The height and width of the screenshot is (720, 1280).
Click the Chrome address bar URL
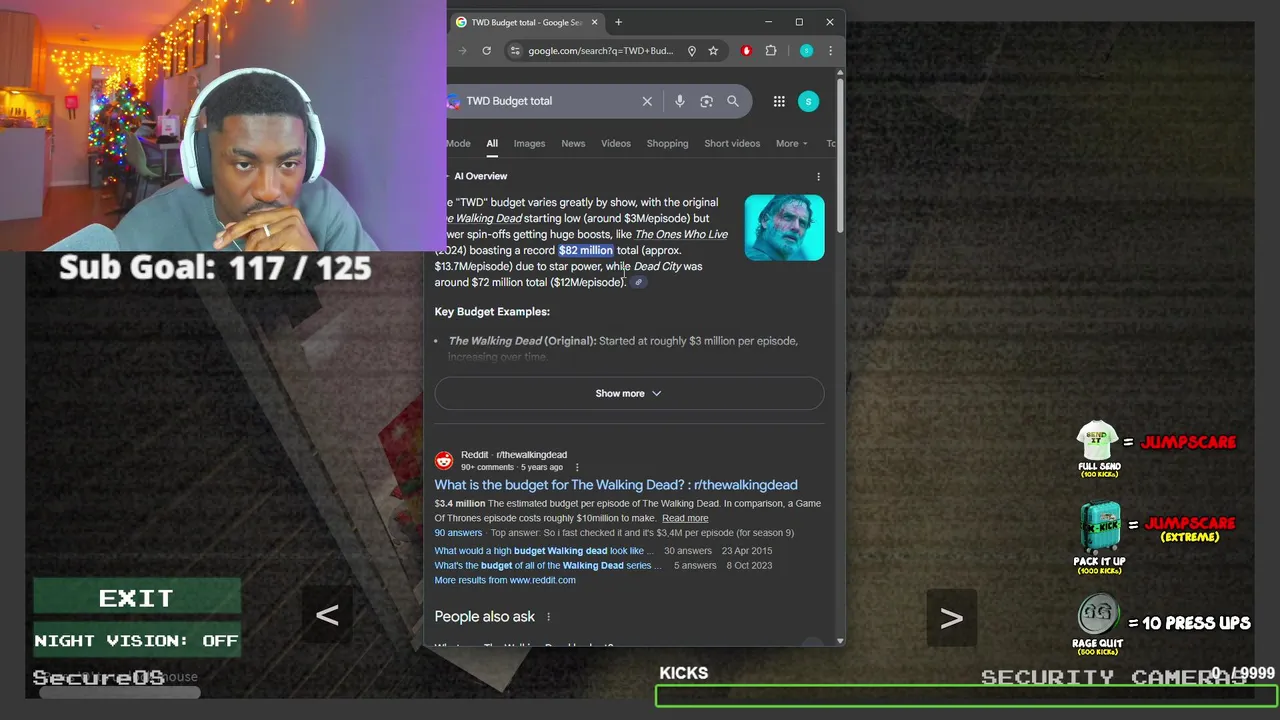[600, 51]
